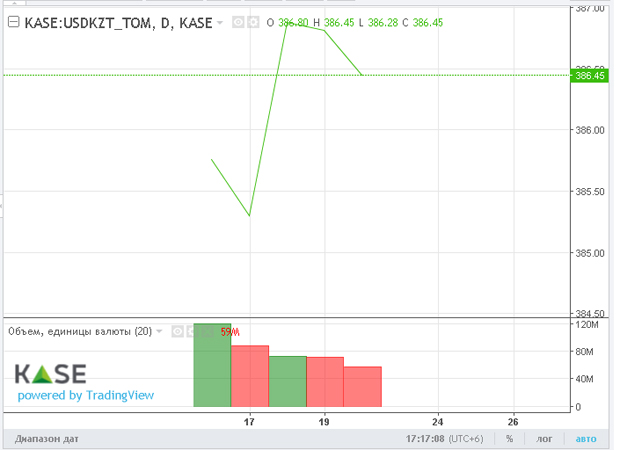Click the 120M volume axis label
The image size is (620, 450).
click(x=587, y=325)
